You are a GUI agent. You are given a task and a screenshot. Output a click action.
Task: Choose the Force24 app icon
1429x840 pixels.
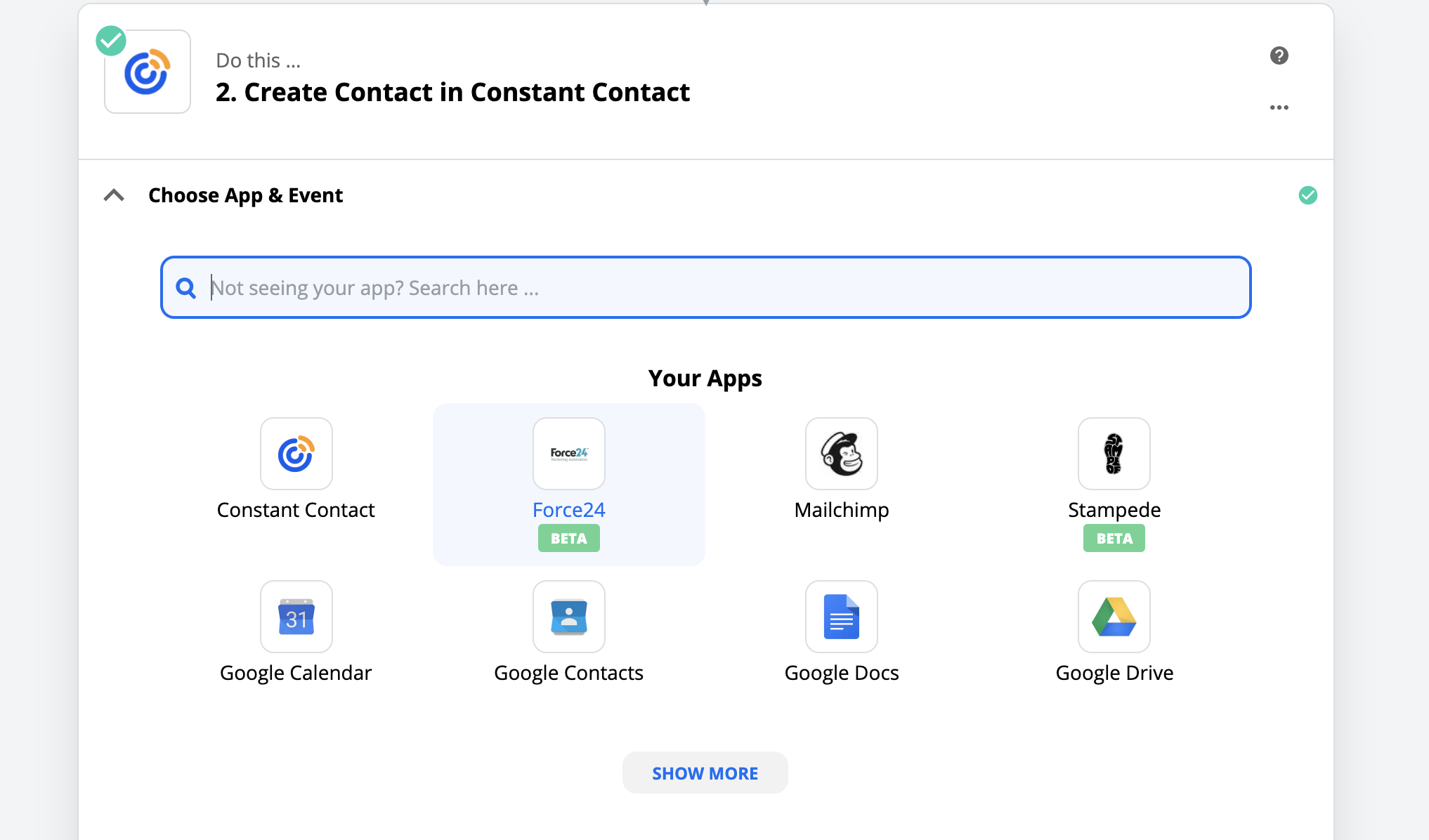point(568,454)
